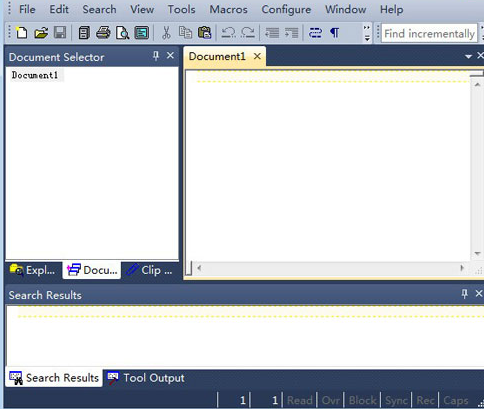Open the Search menu

coord(99,9)
